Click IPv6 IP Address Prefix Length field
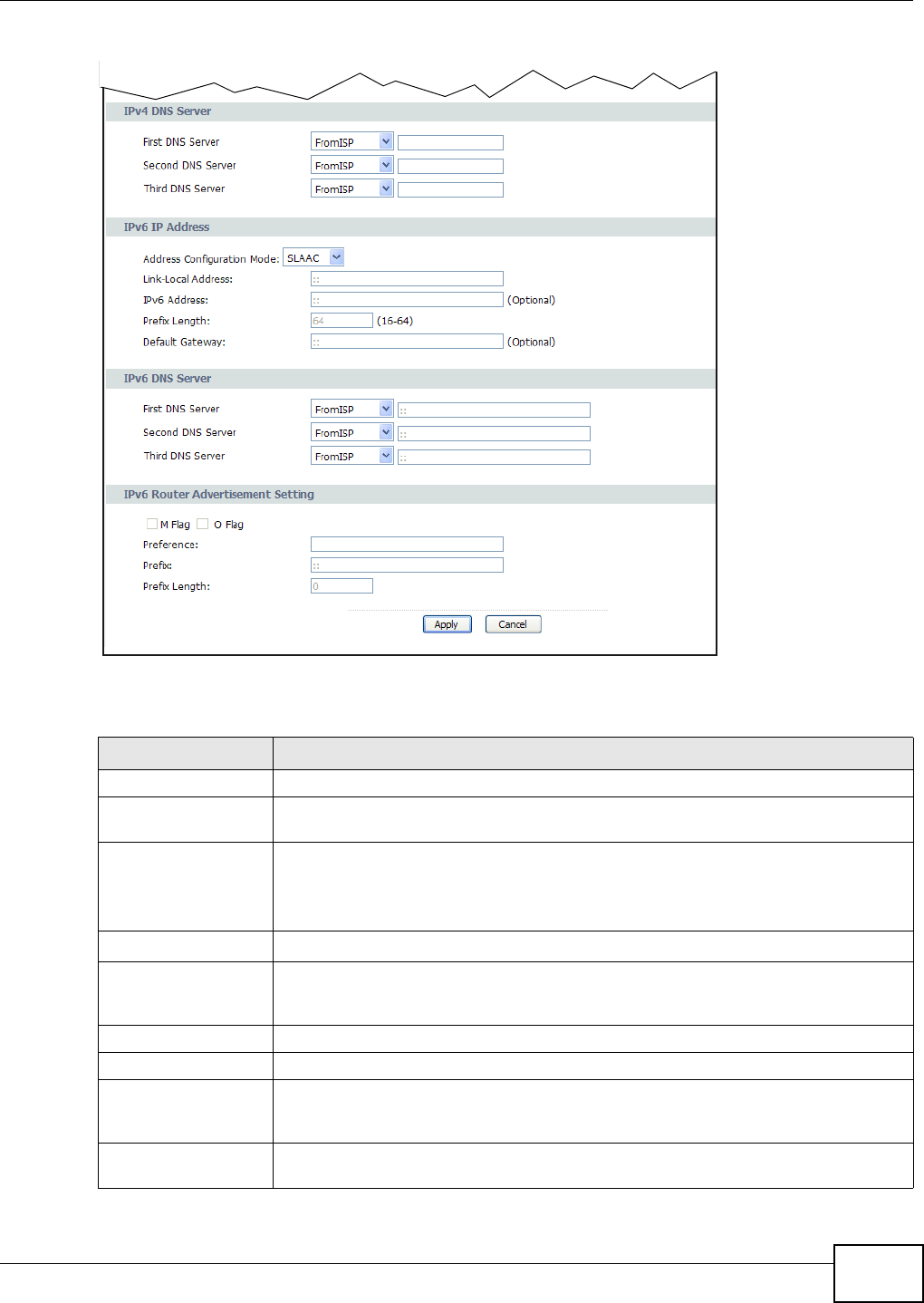Image resolution: width=924 pixels, height=1303 pixels. [342, 321]
